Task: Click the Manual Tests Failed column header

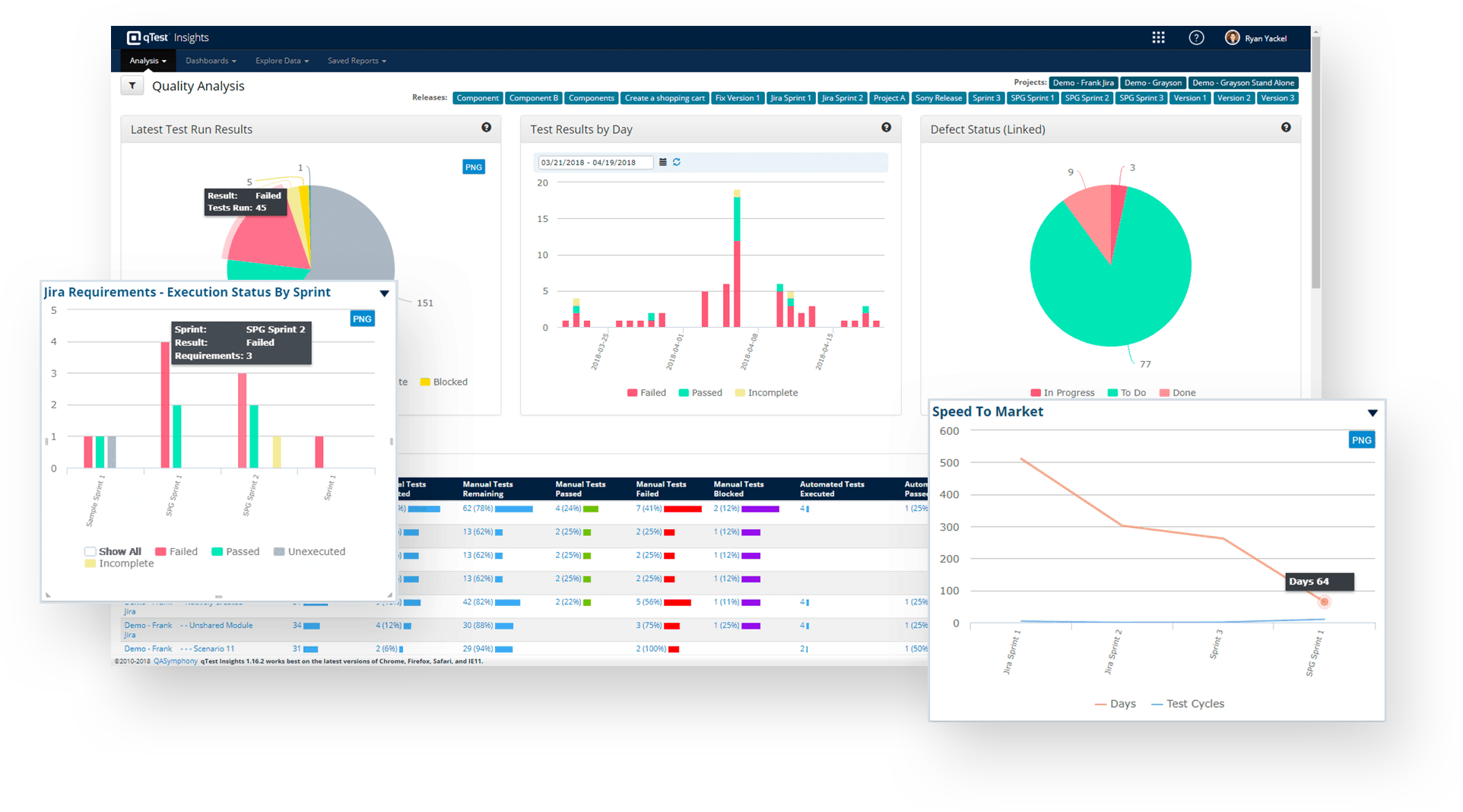Action: pos(661,489)
